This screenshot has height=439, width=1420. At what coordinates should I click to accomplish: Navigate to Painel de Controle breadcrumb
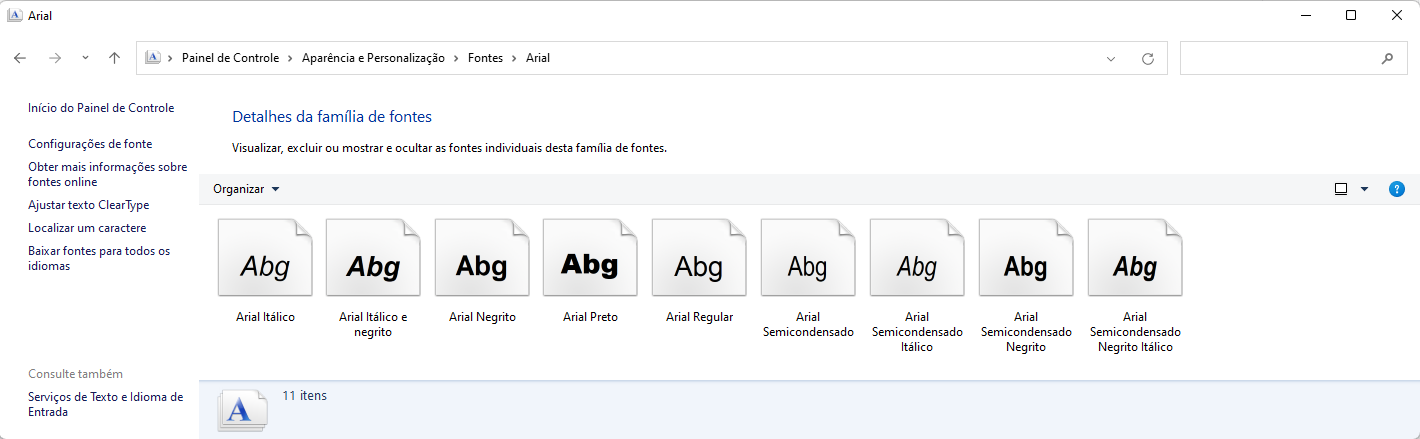coord(231,58)
